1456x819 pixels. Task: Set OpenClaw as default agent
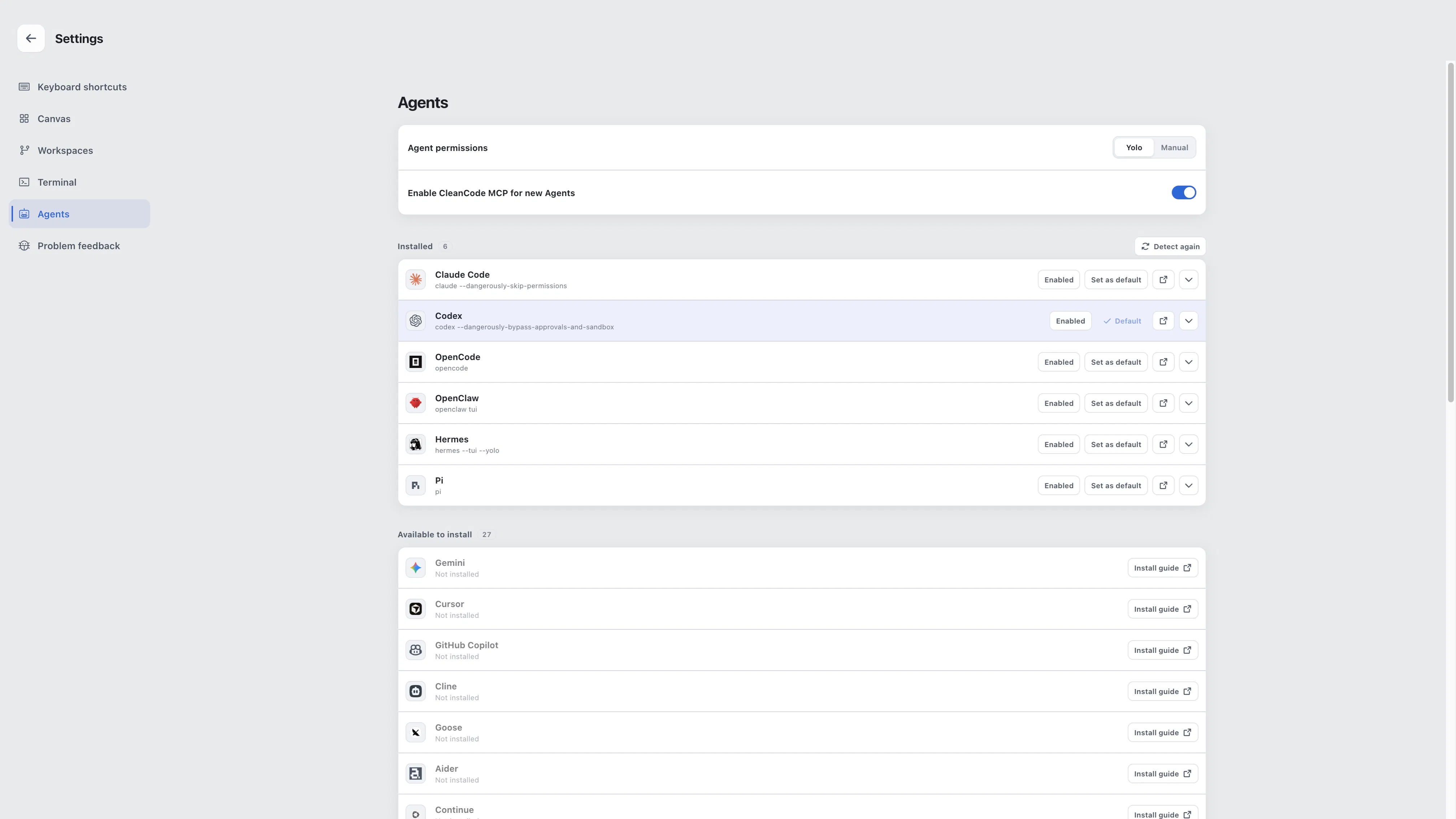1116,403
